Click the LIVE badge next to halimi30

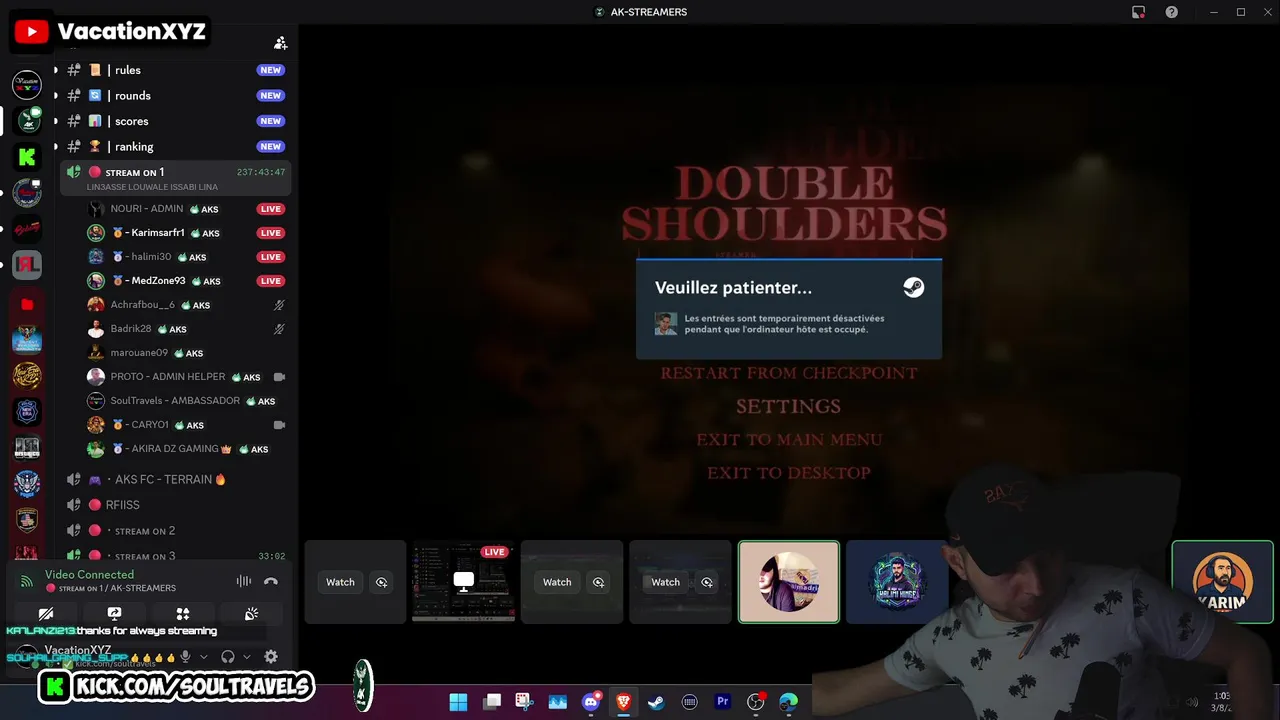pyautogui.click(x=270, y=257)
